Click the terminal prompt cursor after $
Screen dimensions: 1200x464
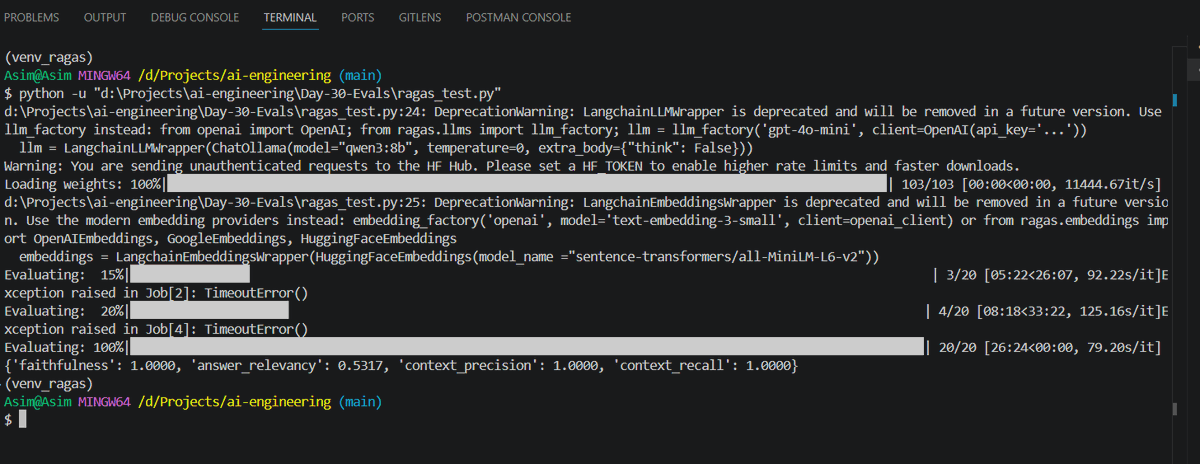click(25, 419)
